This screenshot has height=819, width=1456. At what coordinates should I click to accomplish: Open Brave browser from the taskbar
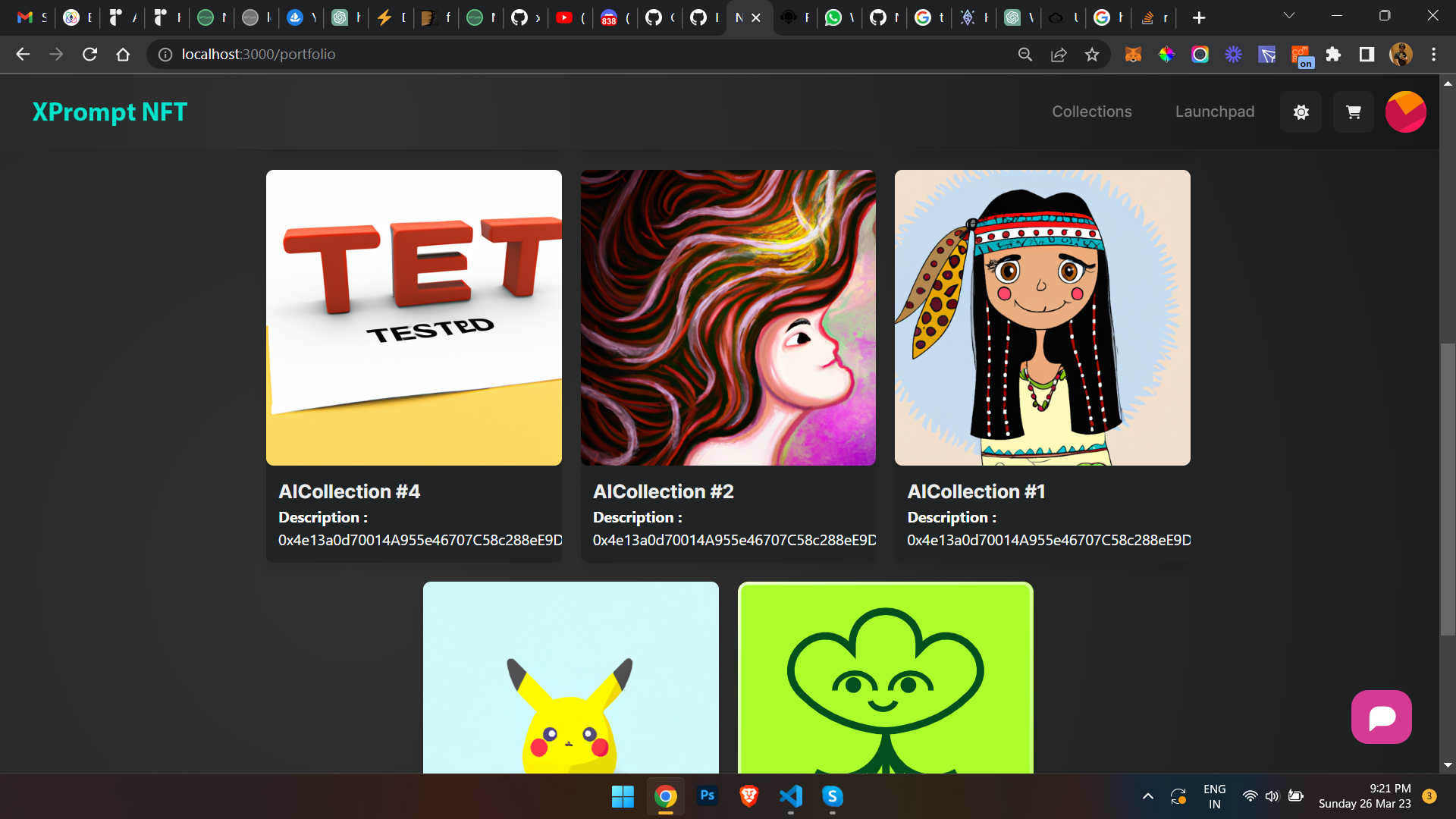click(x=748, y=795)
